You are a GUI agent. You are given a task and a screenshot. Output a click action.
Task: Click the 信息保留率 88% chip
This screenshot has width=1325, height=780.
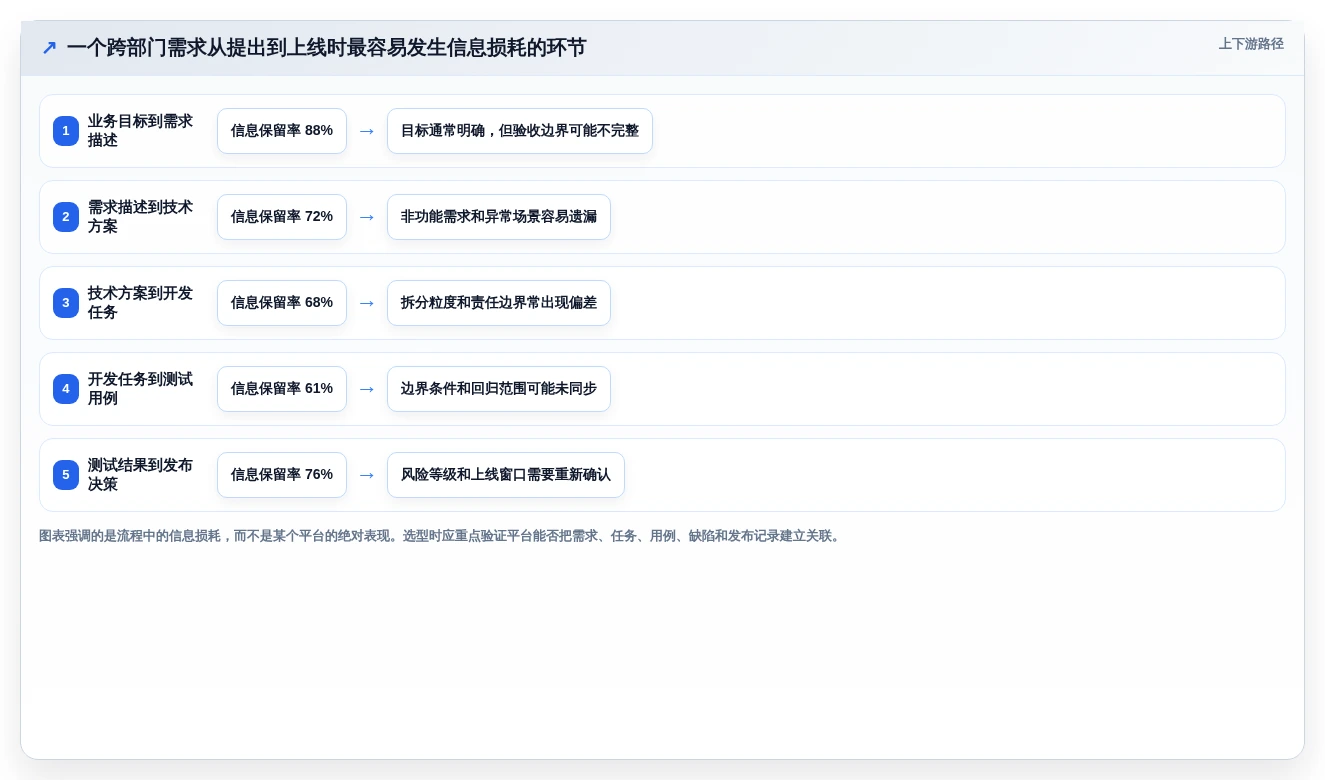tap(282, 131)
